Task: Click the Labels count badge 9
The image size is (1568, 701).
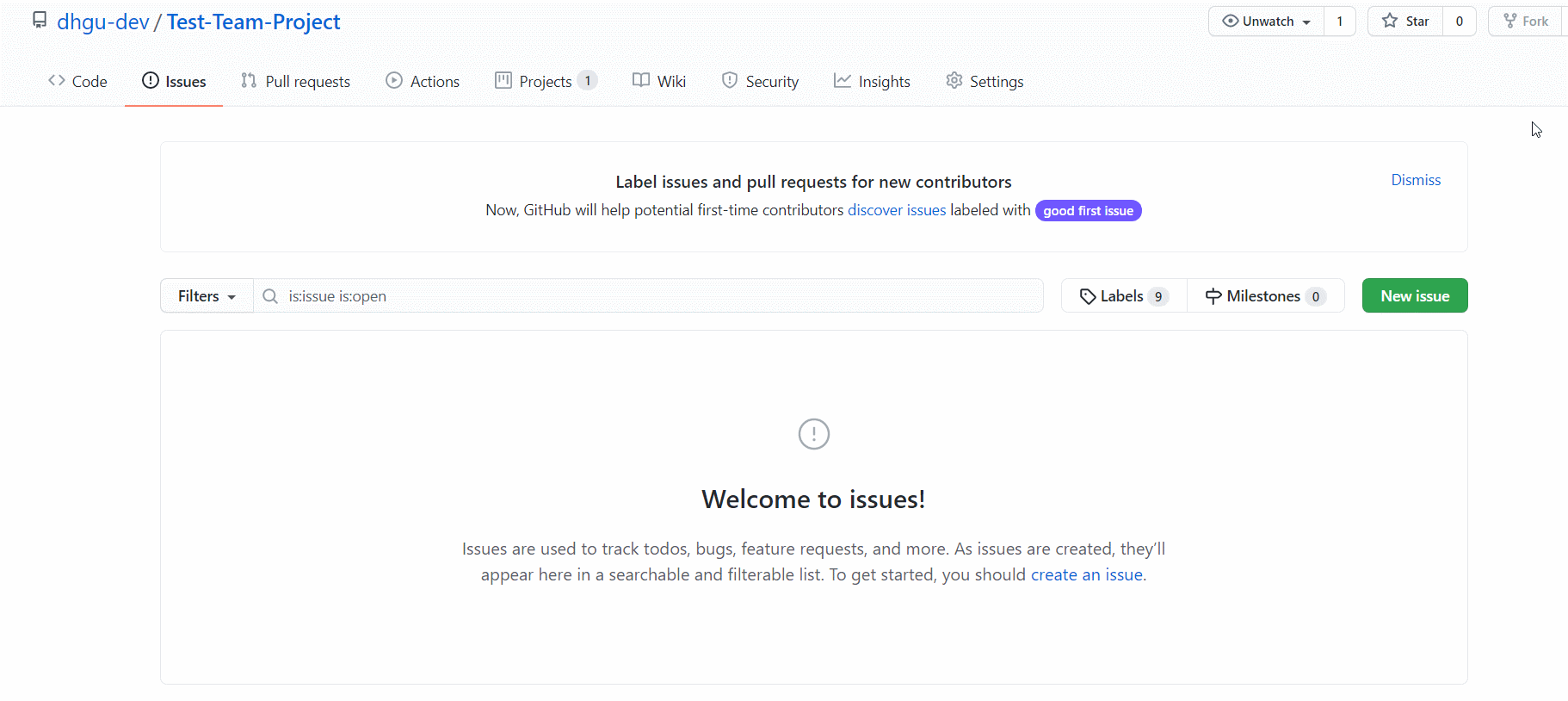Action: 1158,296
